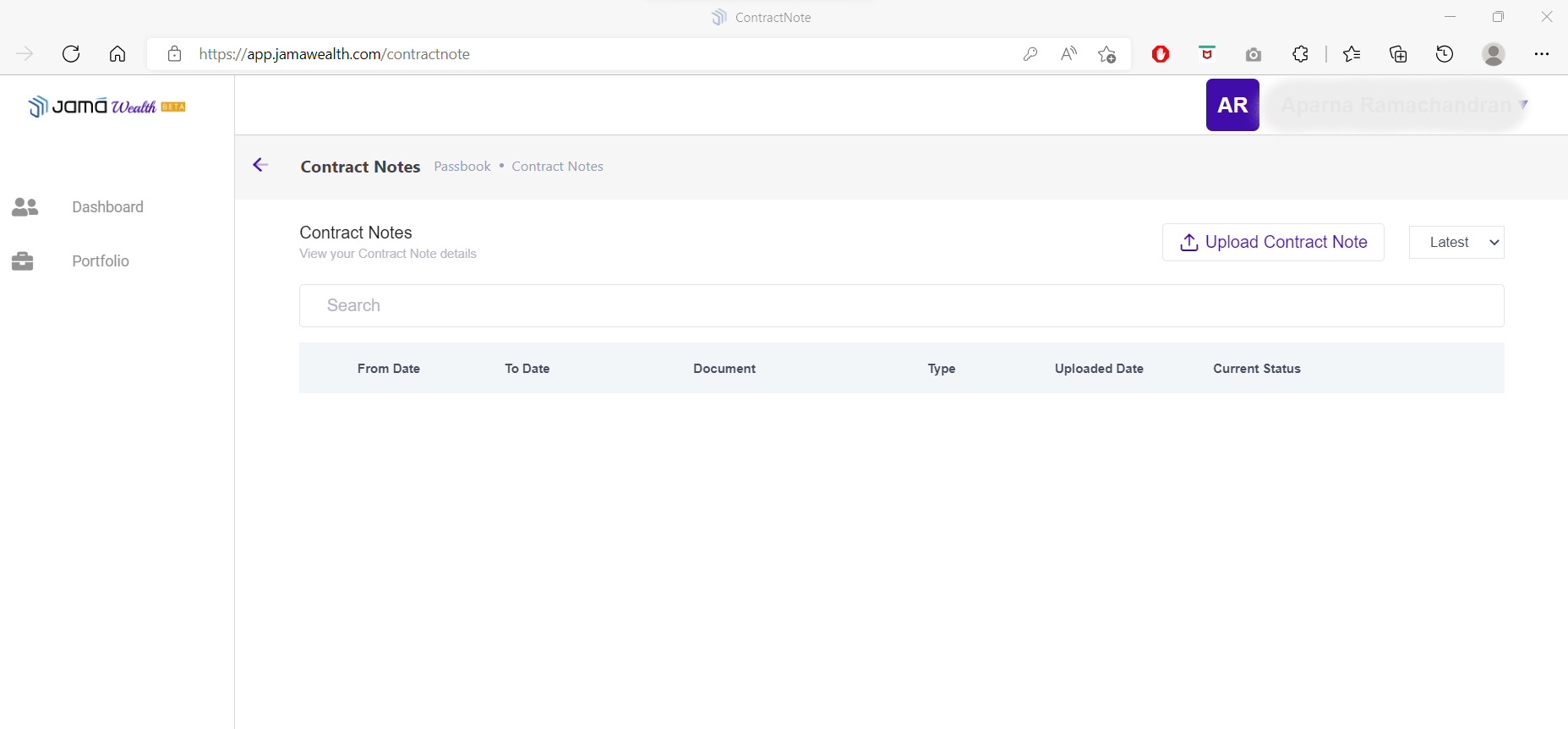The height and width of the screenshot is (729, 1568).
Task: Click the Upload Contract Note button
Action: coord(1273,243)
